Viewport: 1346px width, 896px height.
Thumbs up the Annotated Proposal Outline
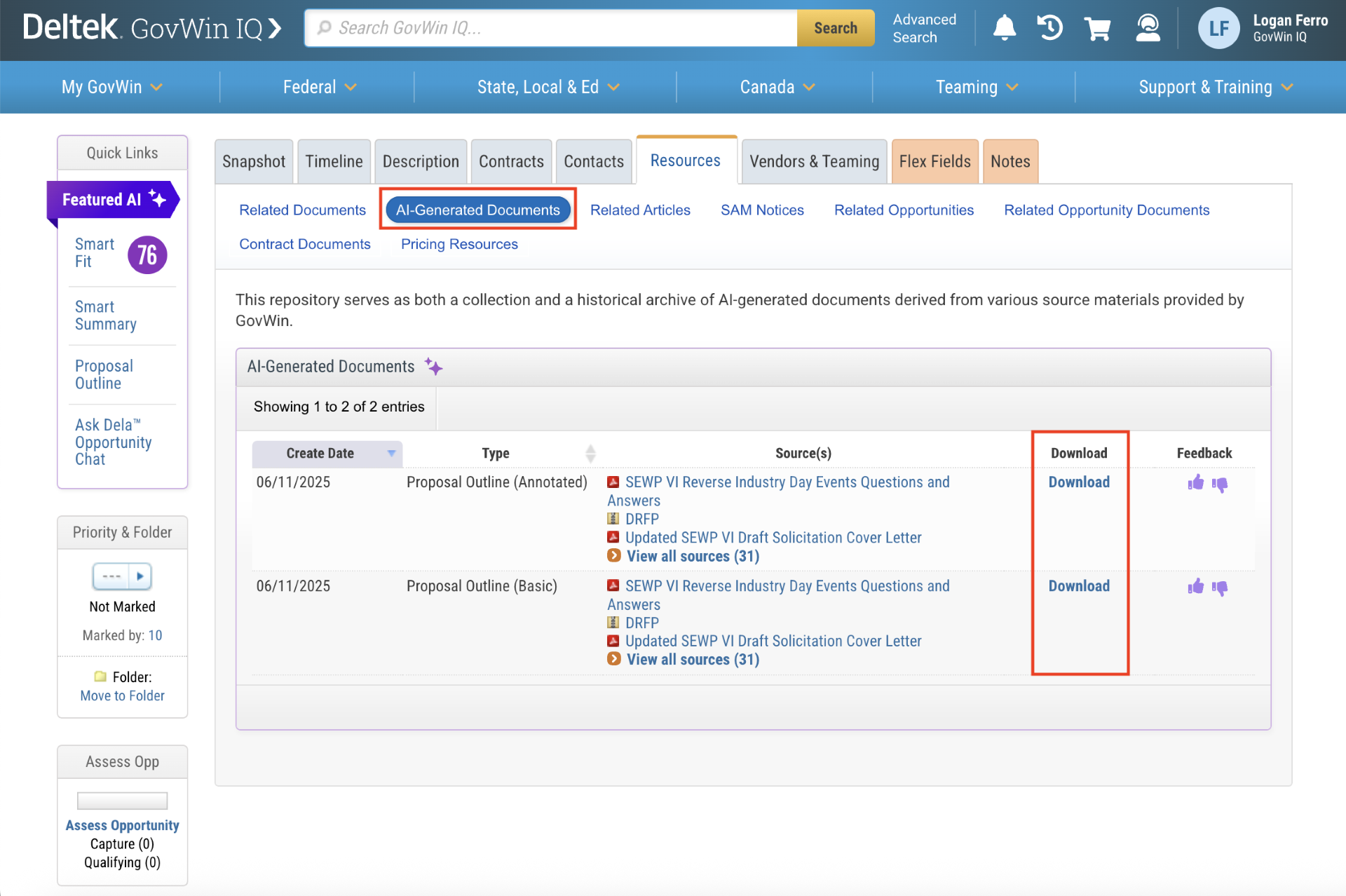click(1195, 482)
